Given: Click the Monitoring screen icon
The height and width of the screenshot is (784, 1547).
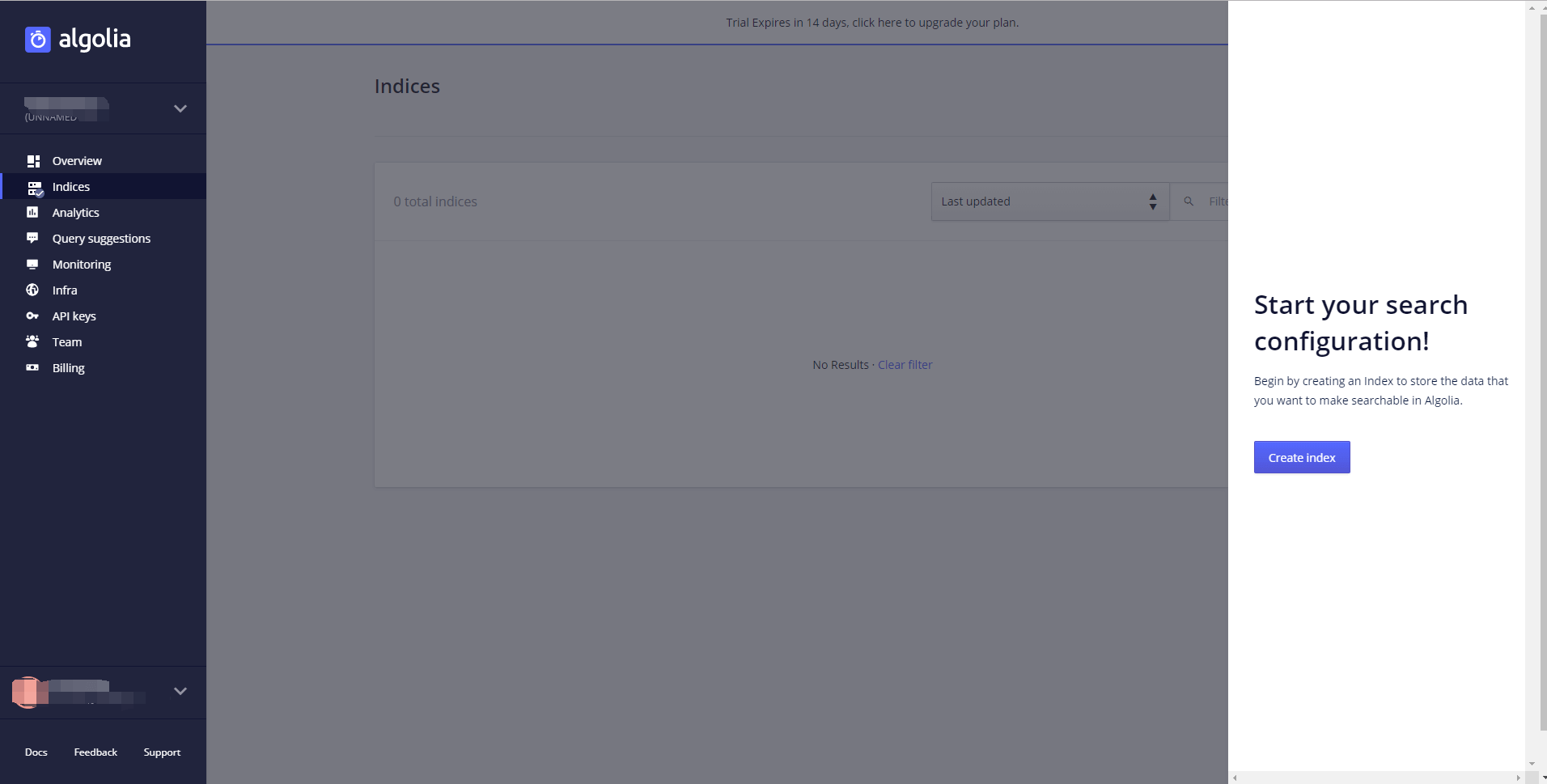Looking at the screenshot, I should [32, 265].
